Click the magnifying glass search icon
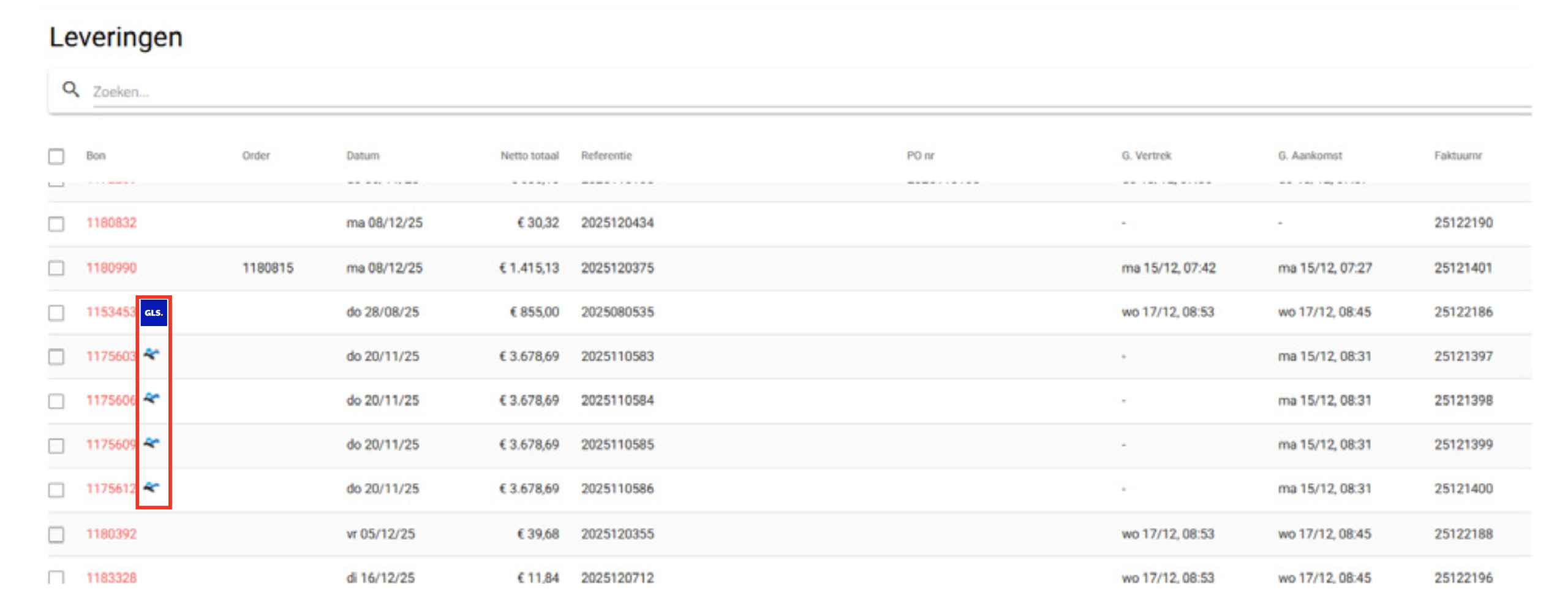Viewport: 1568px width, 606px height. tap(71, 90)
